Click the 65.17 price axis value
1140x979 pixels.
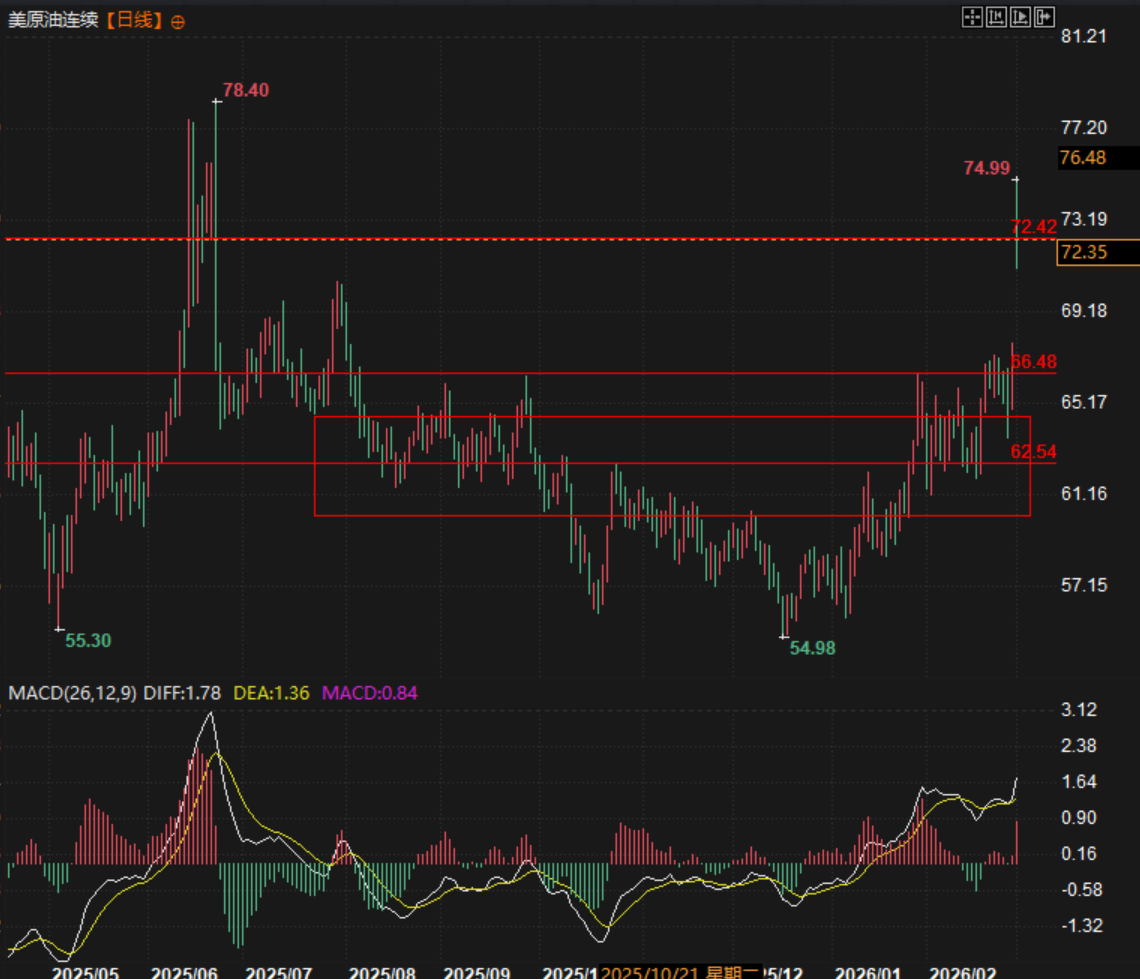pyautogui.click(x=1083, y=402)
